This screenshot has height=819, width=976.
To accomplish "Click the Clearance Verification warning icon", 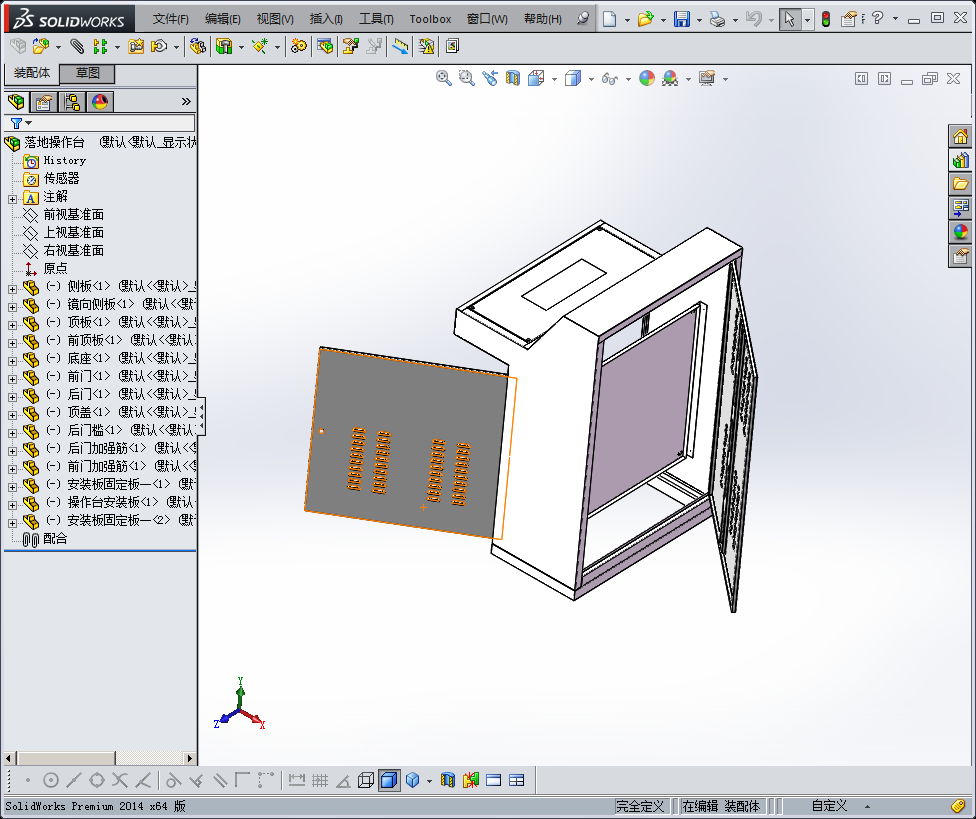I will [x=426, y=46].
